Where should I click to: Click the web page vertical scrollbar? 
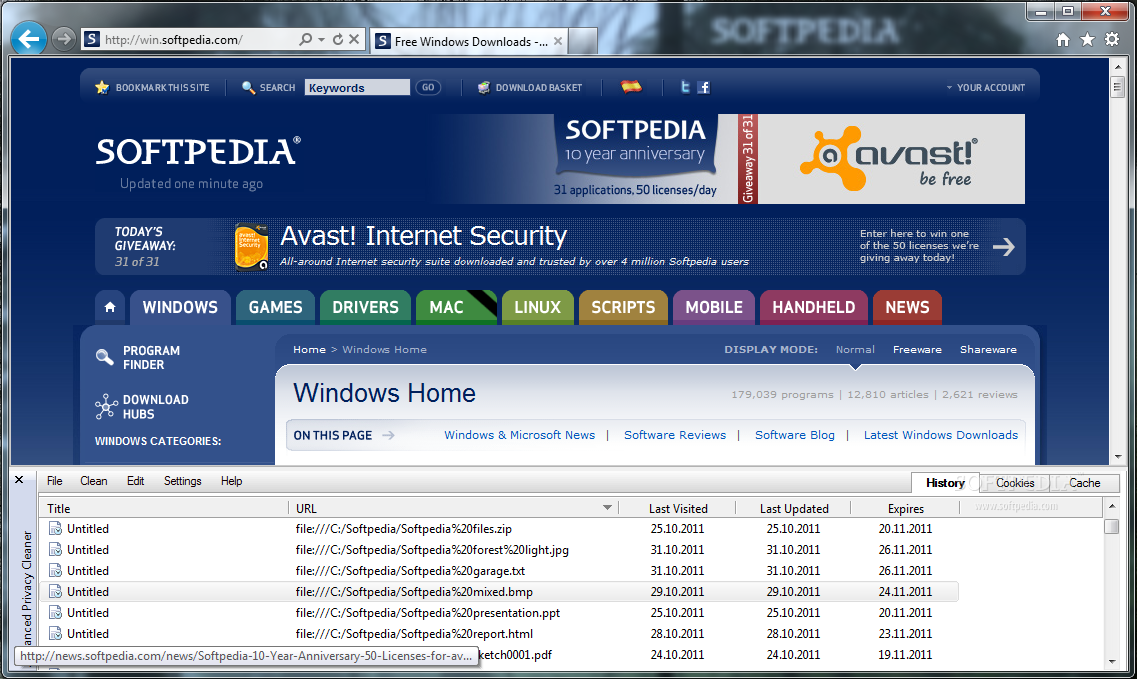[x=1117, y=261]
